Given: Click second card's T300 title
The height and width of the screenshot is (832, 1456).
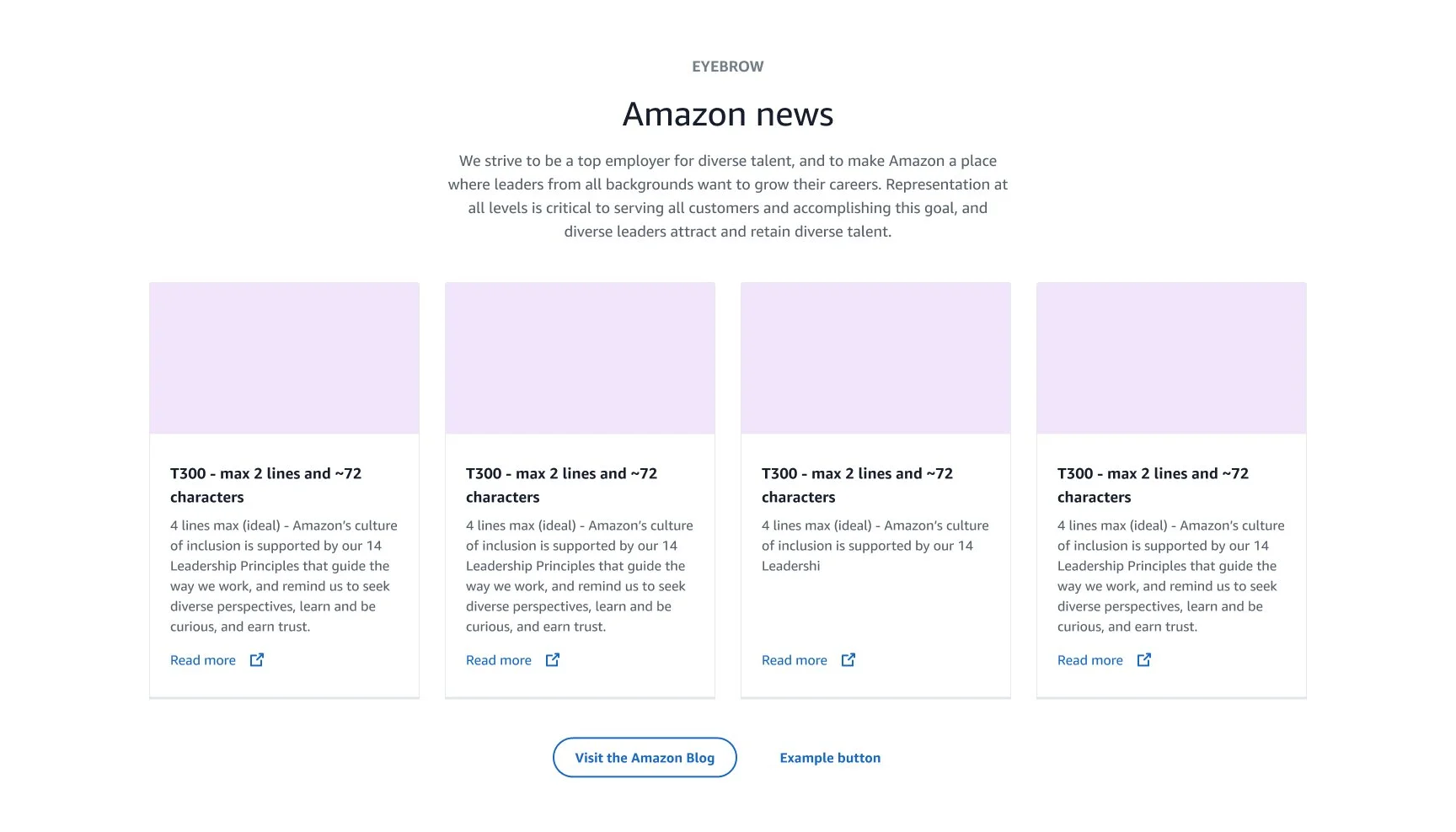Looking at the screenshot, I should (561, 485).
